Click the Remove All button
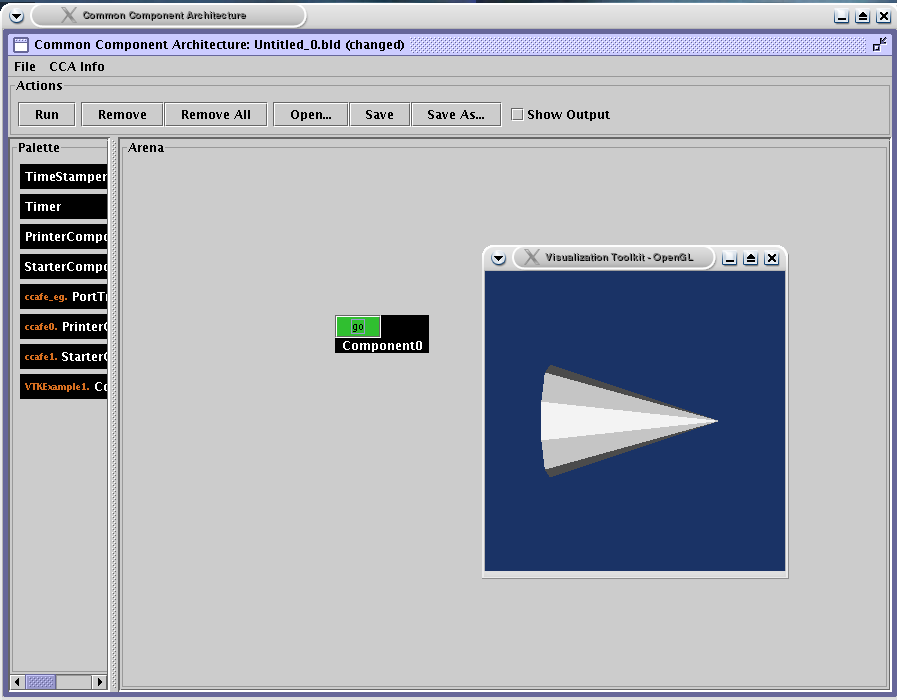Screen dimensions: 897x700 [x=215, y=114]
